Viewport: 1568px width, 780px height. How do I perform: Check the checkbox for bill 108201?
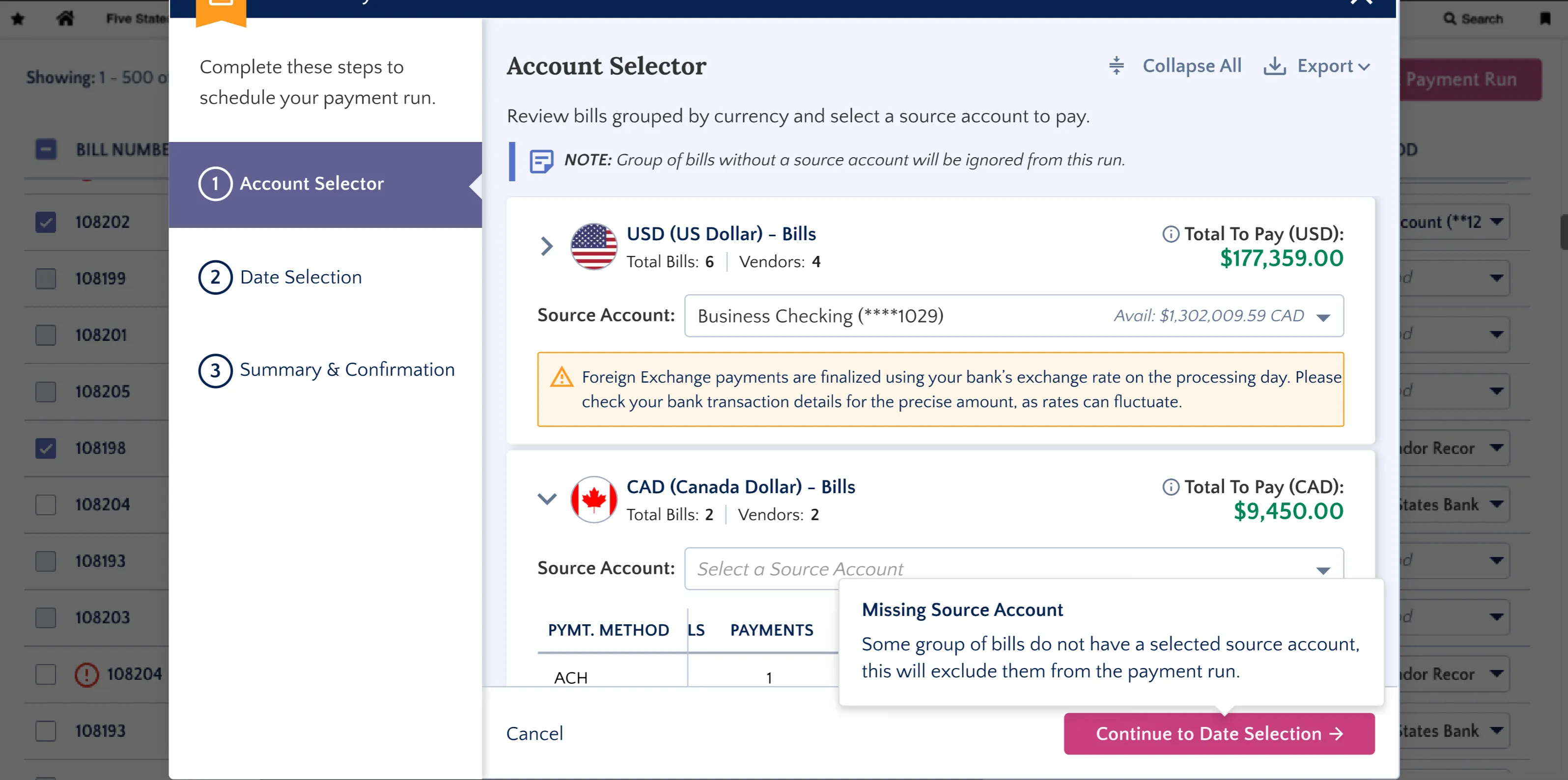(x=46, y=335)
